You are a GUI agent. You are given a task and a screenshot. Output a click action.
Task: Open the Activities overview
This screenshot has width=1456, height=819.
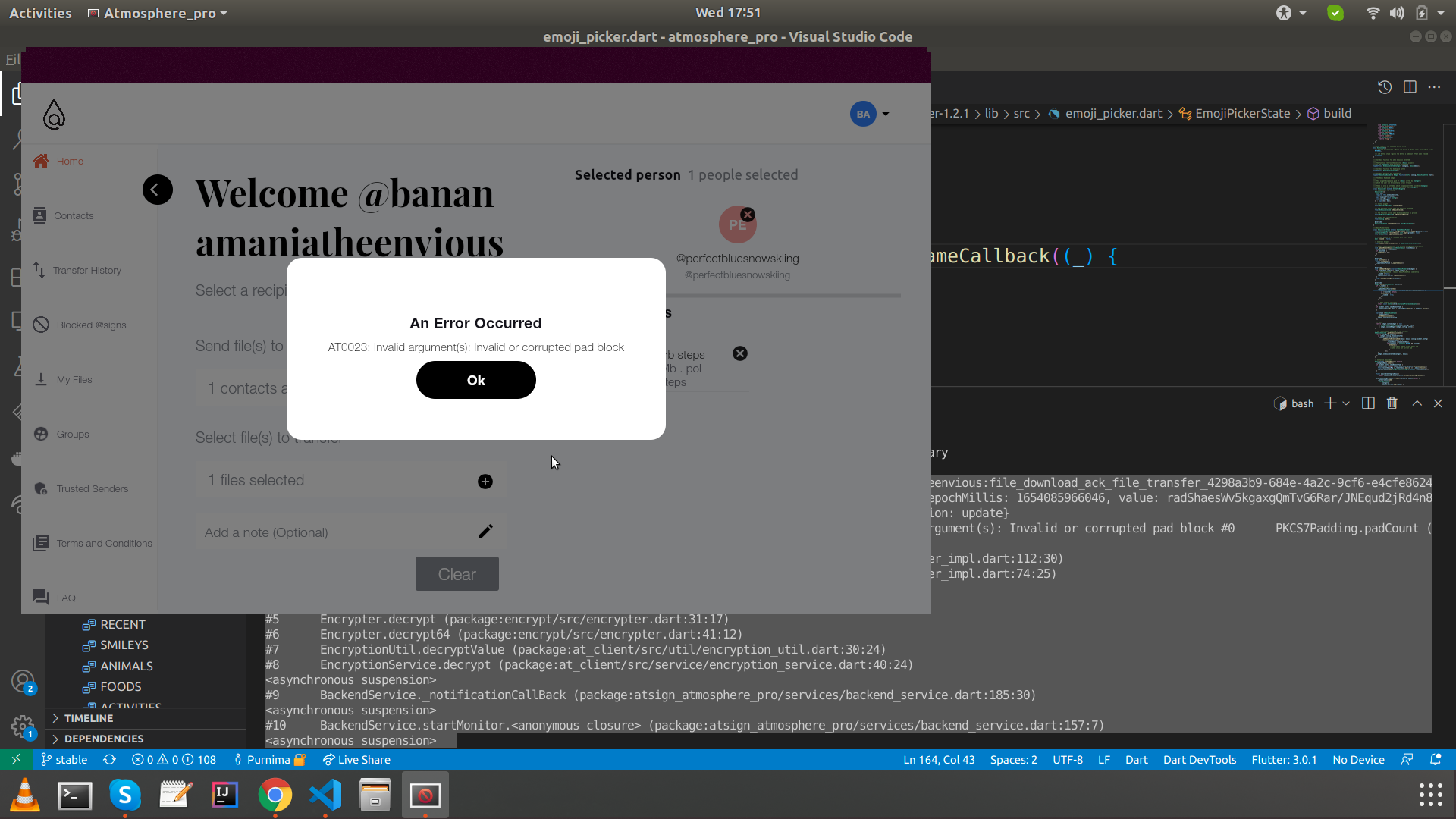tap(40, 12)
